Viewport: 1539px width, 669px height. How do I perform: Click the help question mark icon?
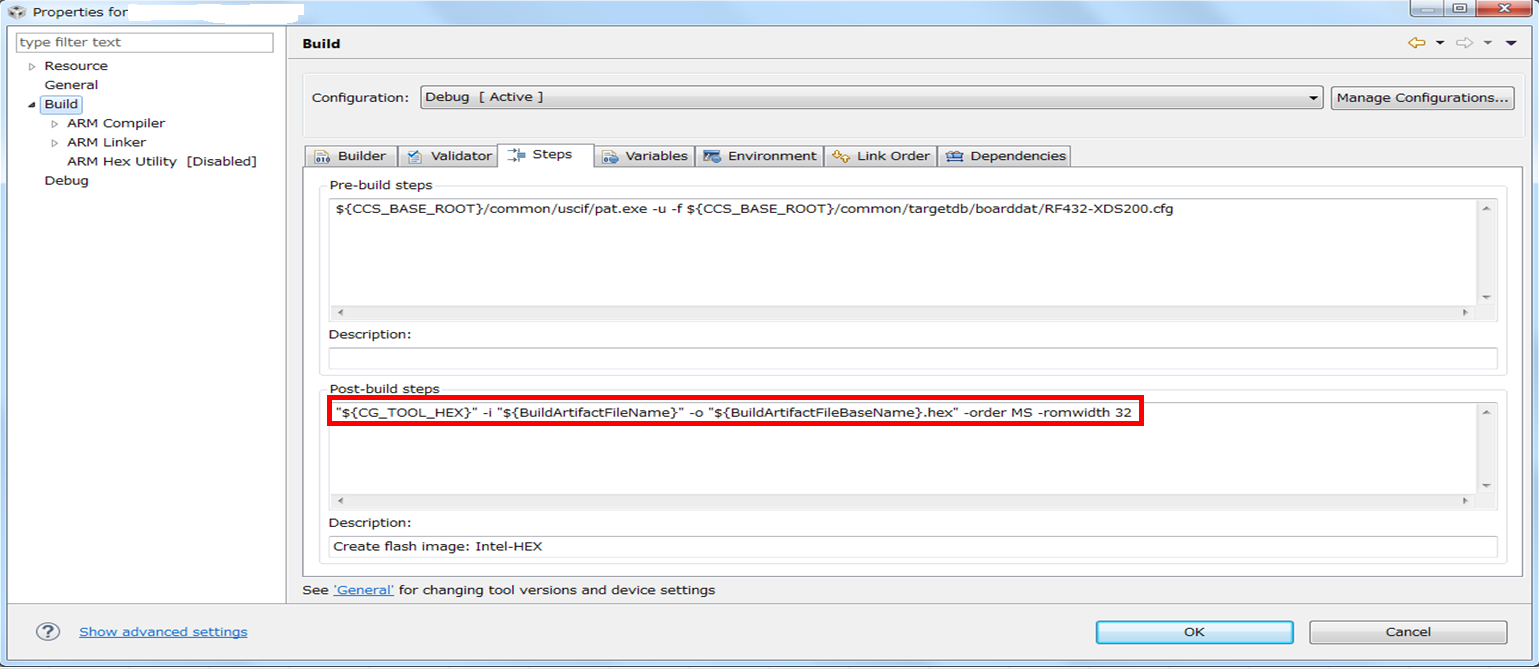pyautogui.click(x=47, y=631)
